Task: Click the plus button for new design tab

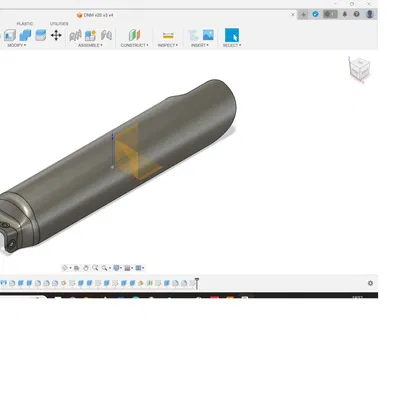Action: coord(303,14)
